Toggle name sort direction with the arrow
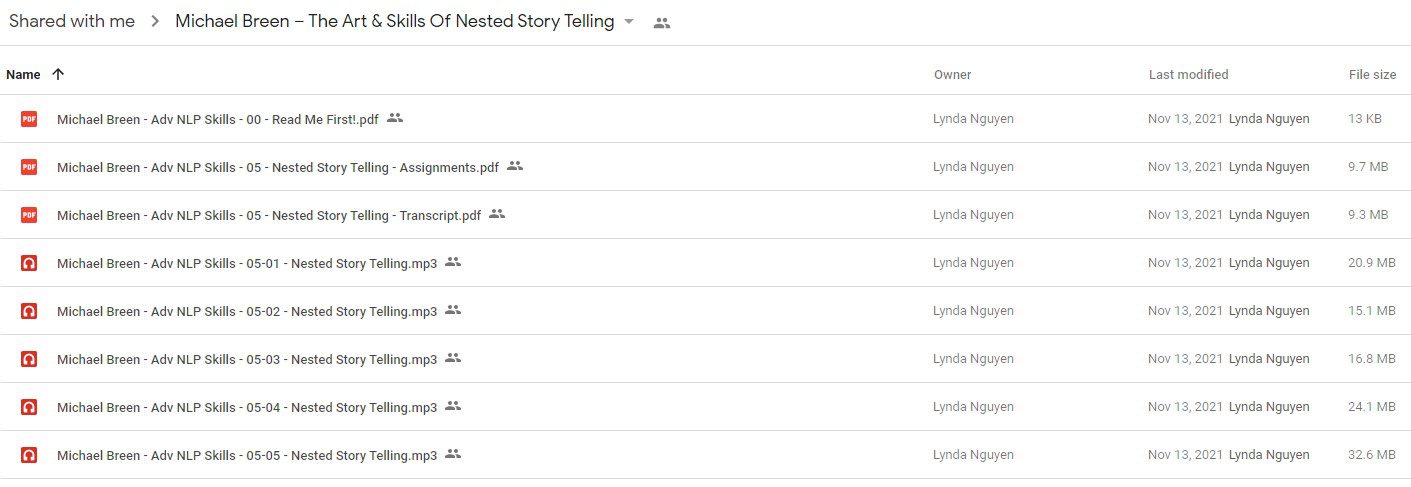Screen dimensions: 1411x487 [58, 74]
